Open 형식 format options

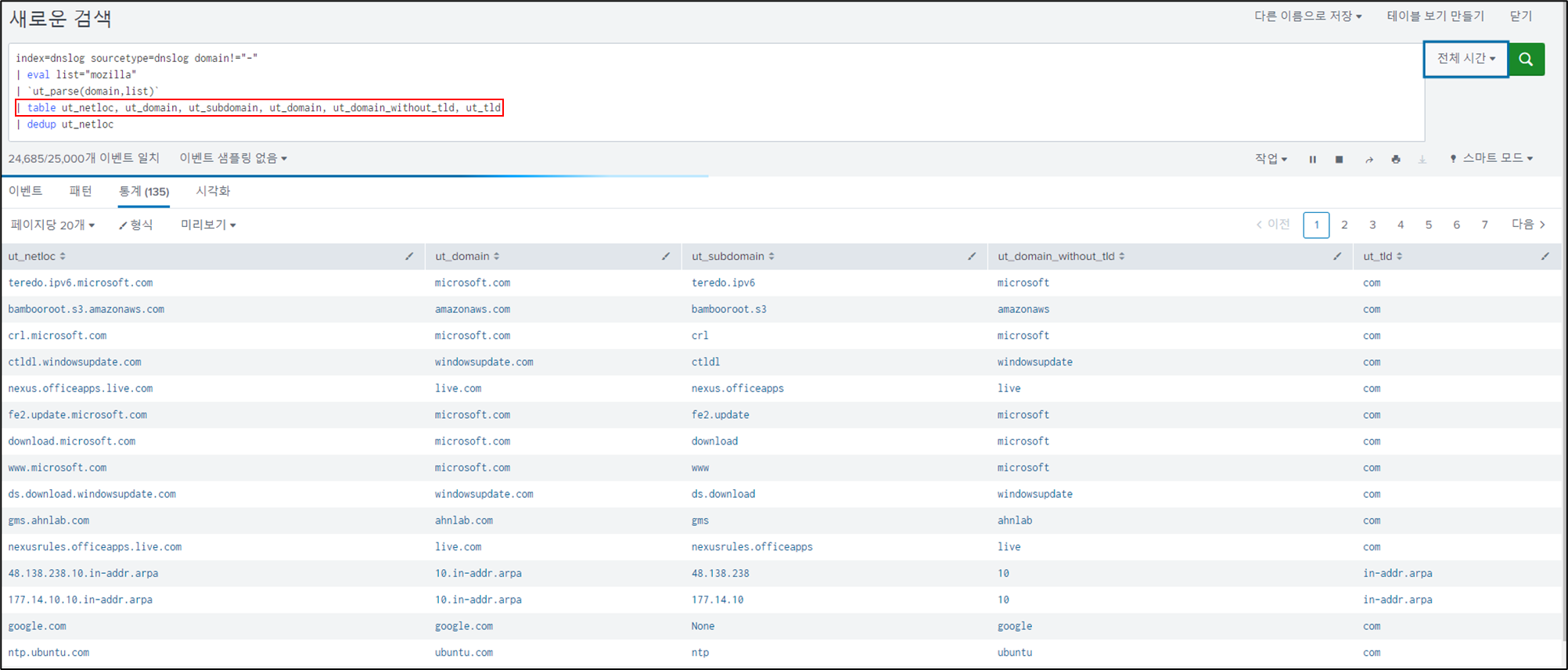coord(136,225)
